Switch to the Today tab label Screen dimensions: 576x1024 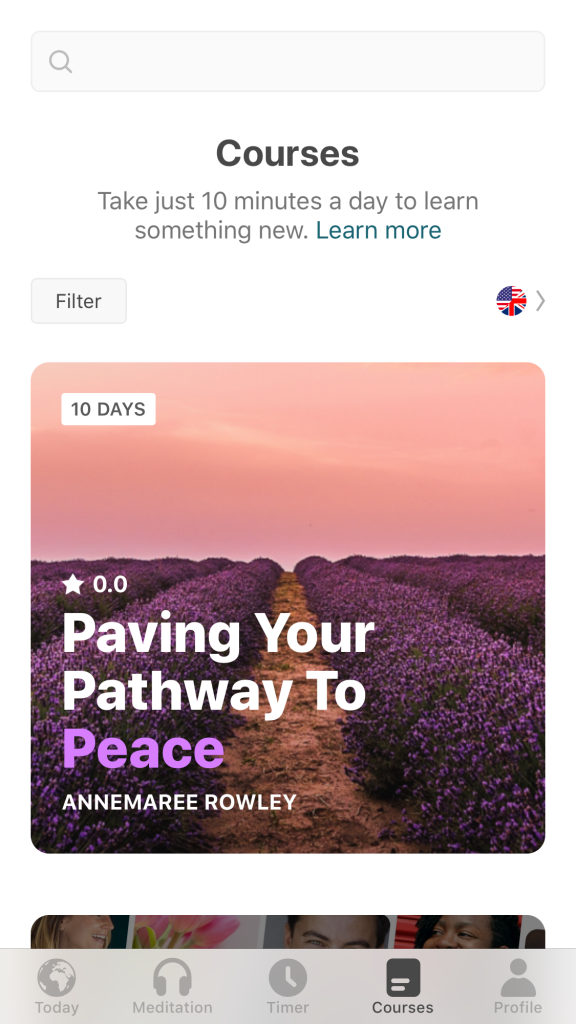click(x=57, y=1007)
